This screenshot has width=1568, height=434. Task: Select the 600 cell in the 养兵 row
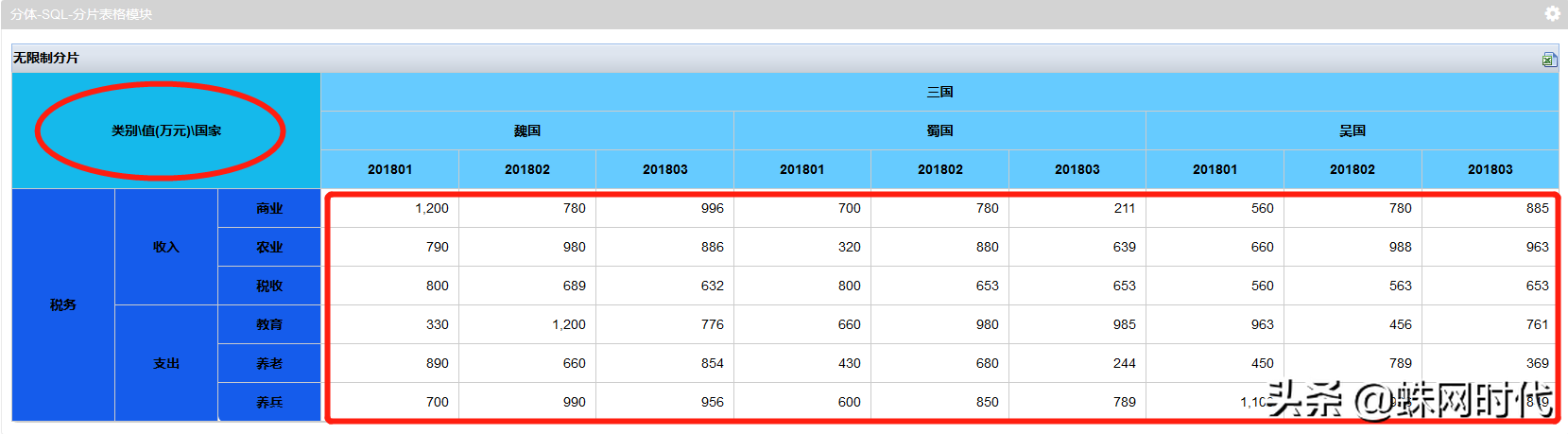(x=802, y=402)
